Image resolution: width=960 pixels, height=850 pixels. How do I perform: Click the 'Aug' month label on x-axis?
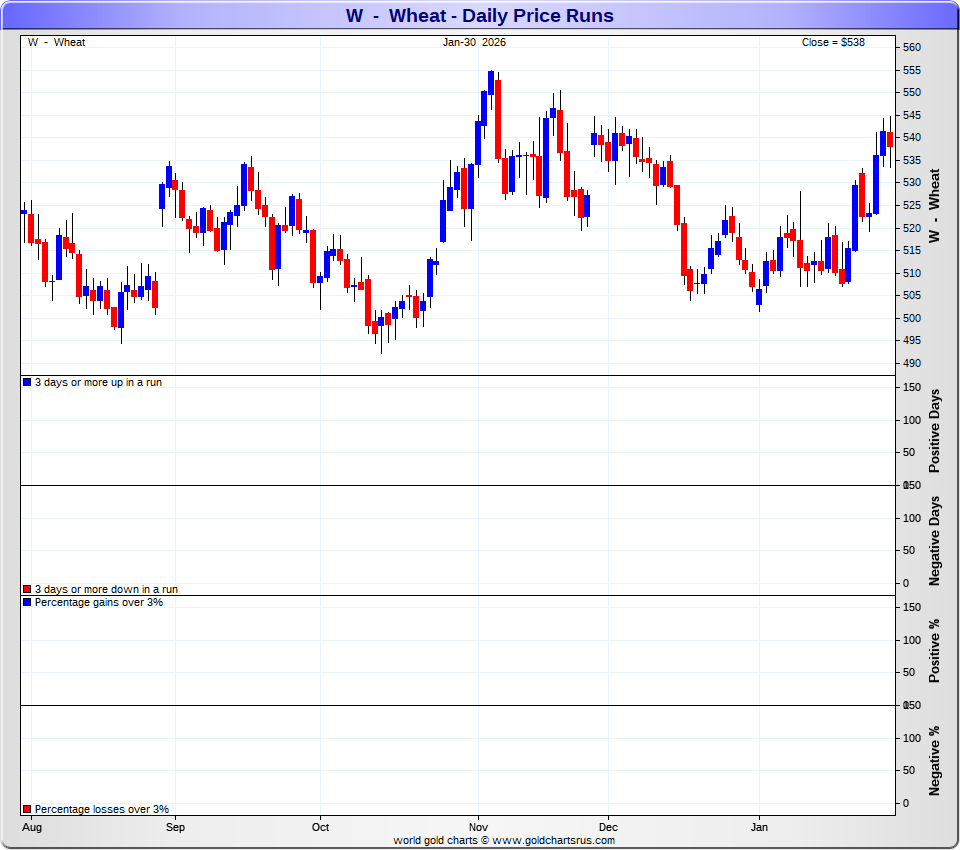[31, 827]
